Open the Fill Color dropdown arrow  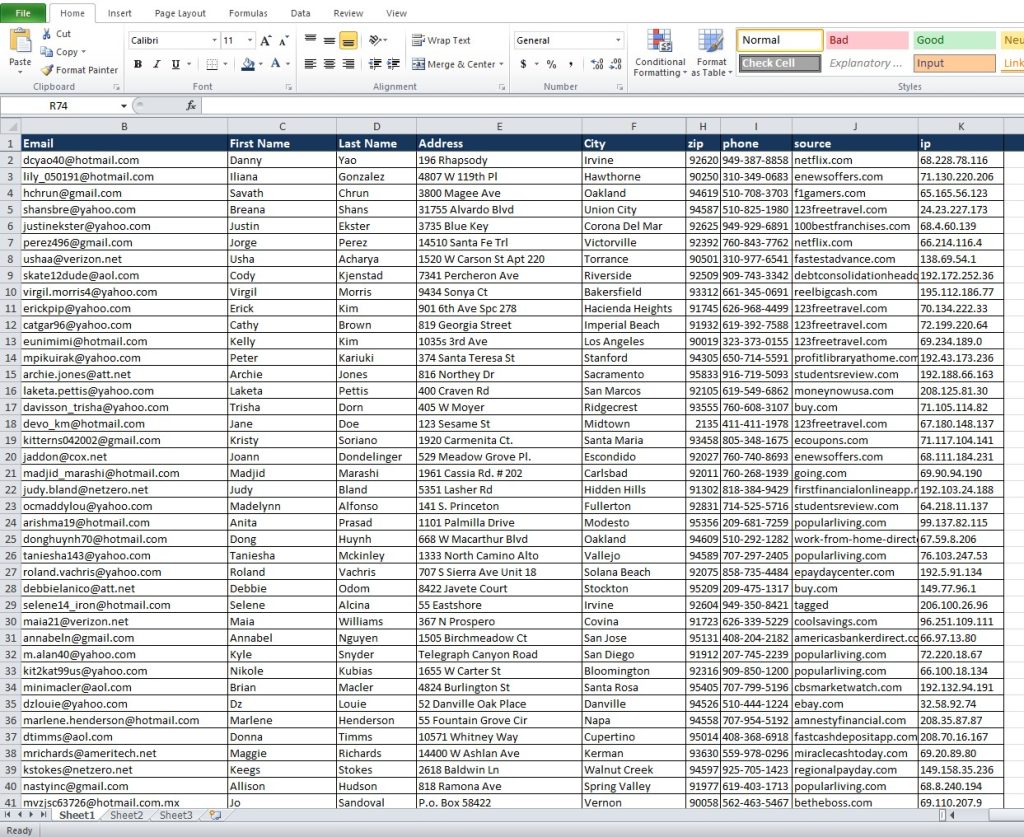pos(260,64)
